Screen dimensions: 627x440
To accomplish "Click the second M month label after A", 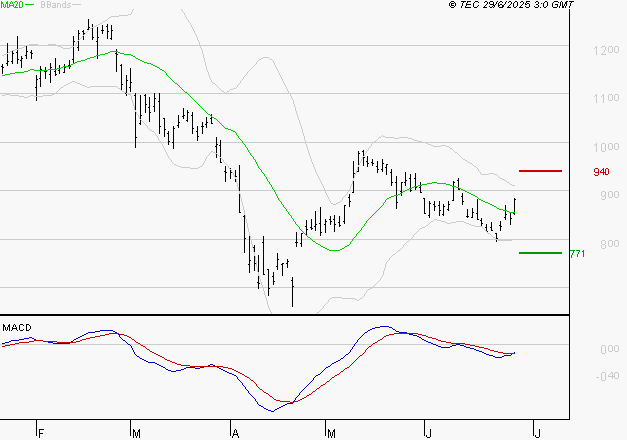I will coord(331,434).
